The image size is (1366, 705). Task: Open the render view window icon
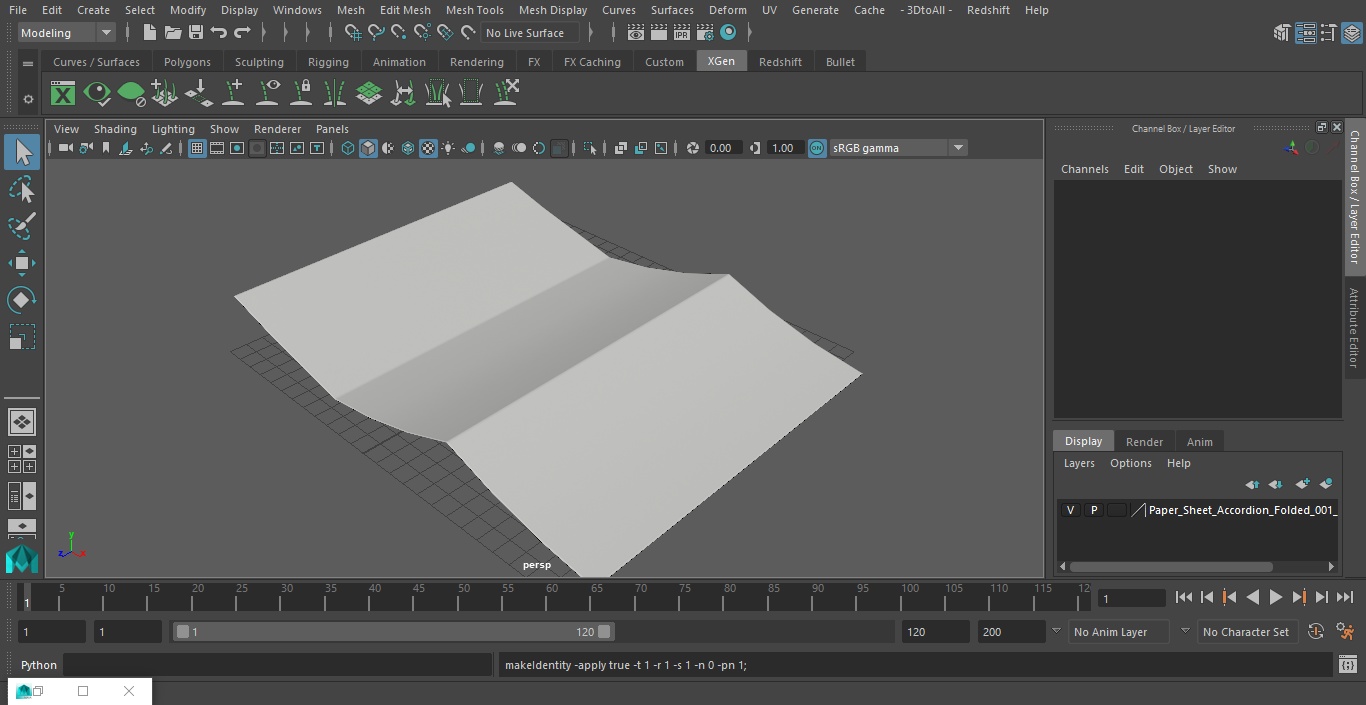coord(636,33)
